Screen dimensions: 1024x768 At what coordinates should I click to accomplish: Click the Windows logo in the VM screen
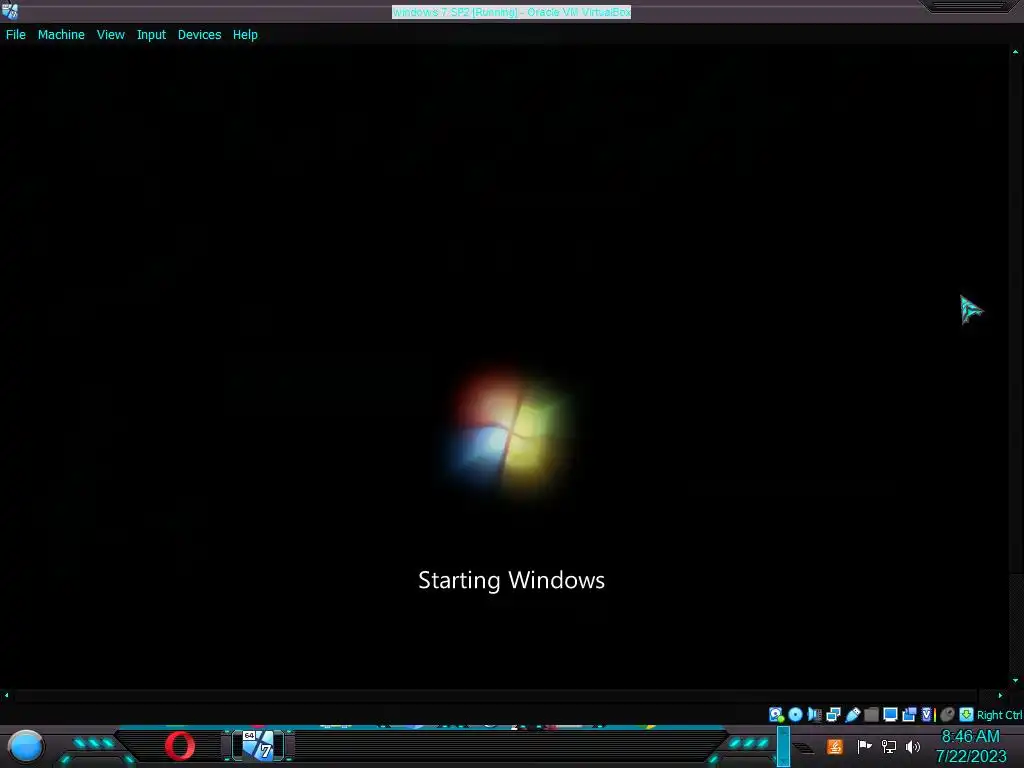509,432
